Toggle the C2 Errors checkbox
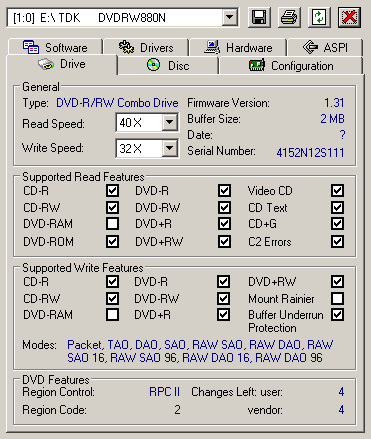This screenshot has width=371, height=439. pos(337,241)
